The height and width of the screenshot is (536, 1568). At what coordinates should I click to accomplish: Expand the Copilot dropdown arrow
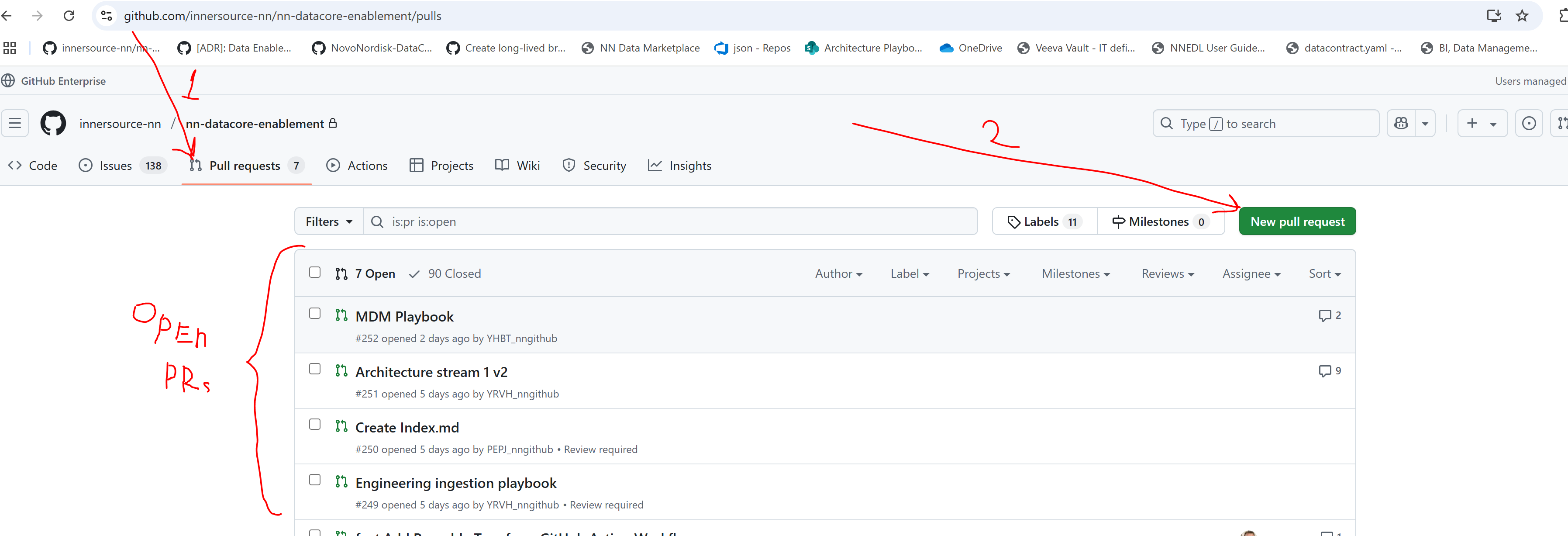point(1425,124)
